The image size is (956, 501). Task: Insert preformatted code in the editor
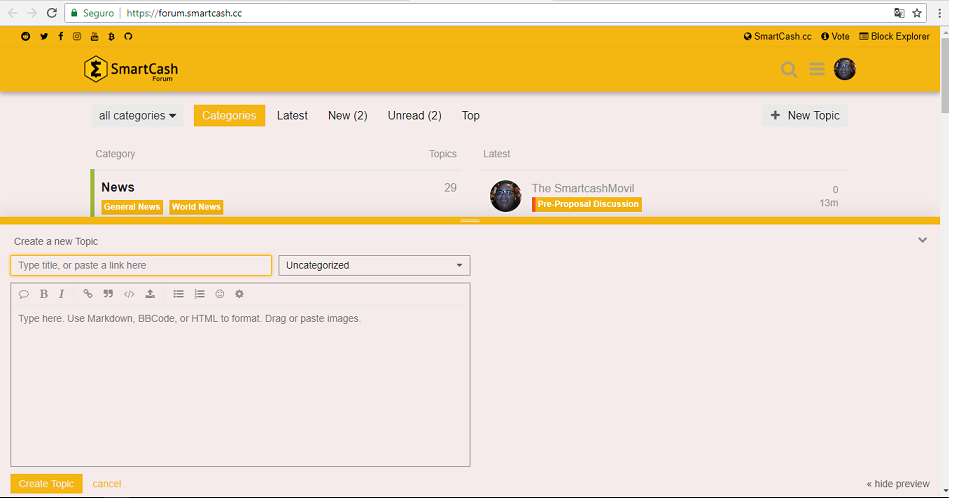pyautogui.click(x=129, y=294)
